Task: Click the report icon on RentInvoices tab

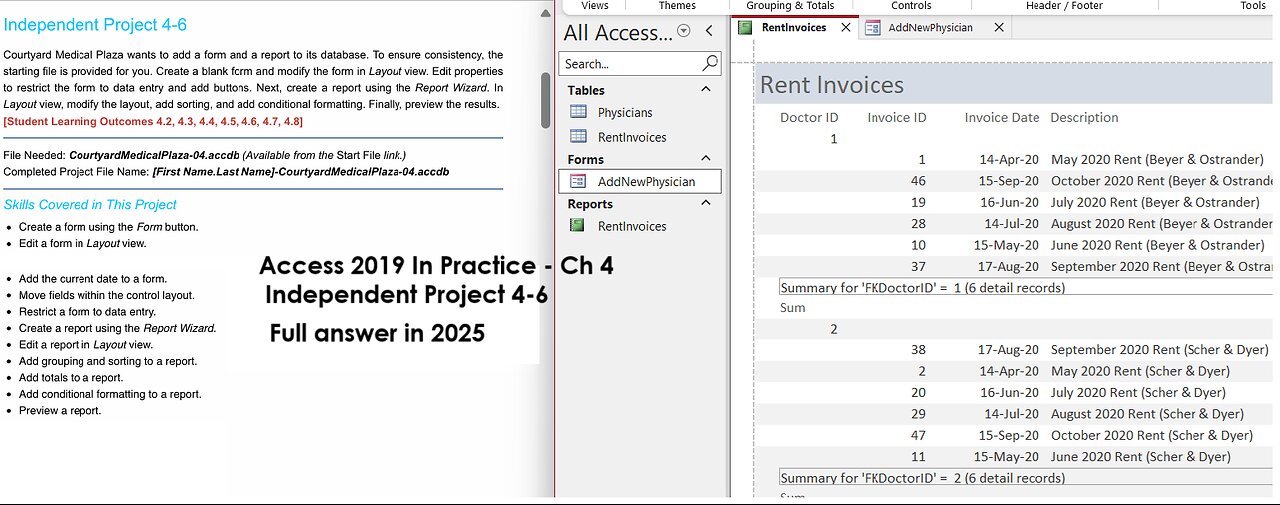Action: coord(745,28)
